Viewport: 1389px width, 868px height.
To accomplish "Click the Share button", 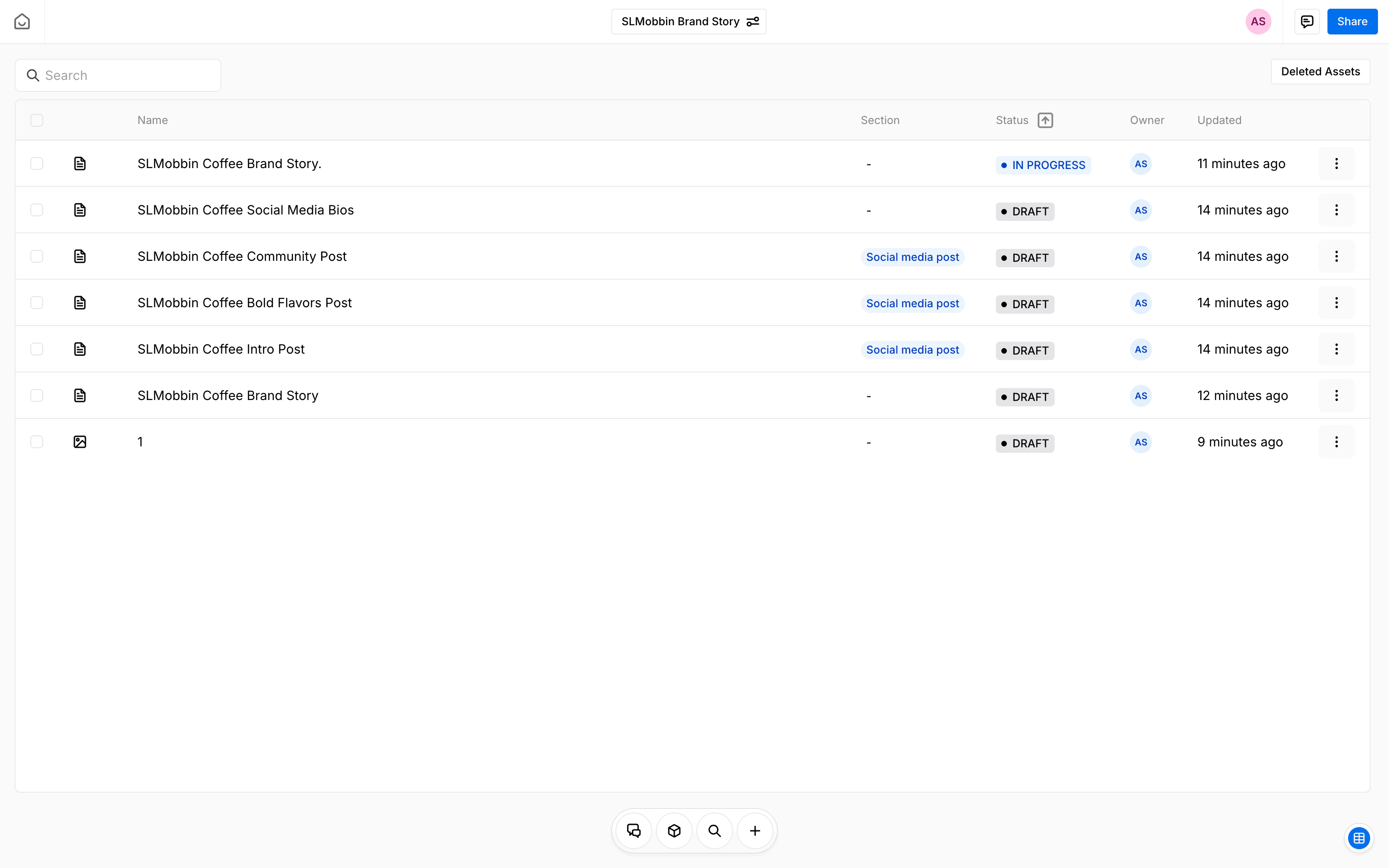I will 1352,22.
